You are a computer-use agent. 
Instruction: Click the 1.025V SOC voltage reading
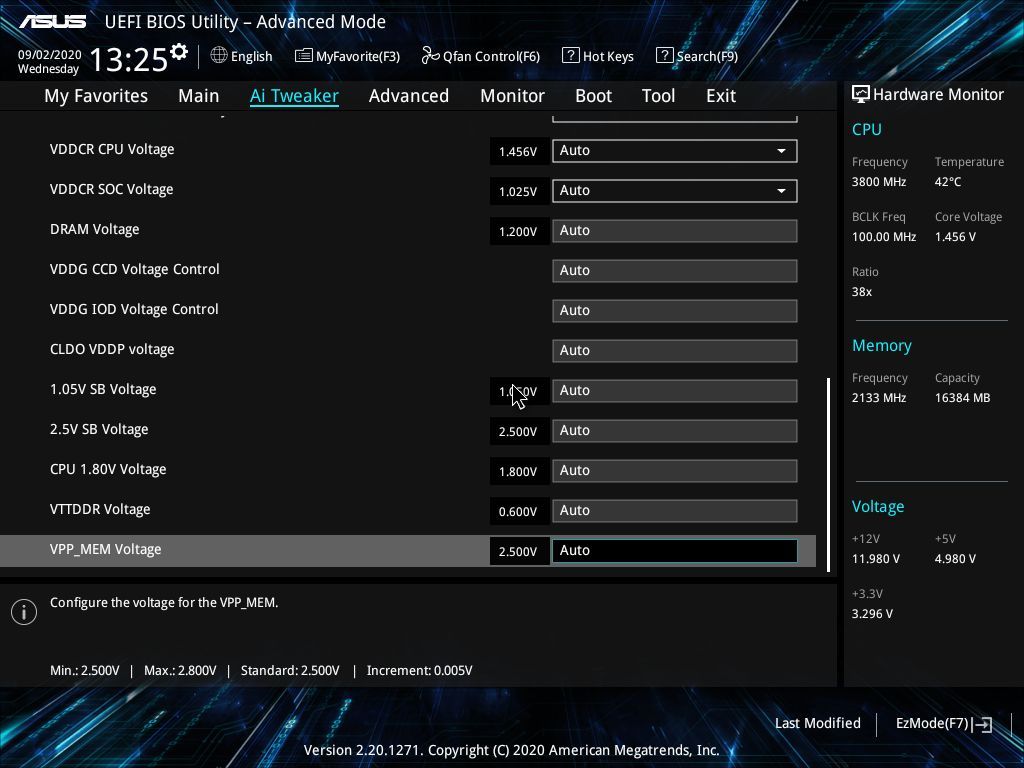coord(519,191)
